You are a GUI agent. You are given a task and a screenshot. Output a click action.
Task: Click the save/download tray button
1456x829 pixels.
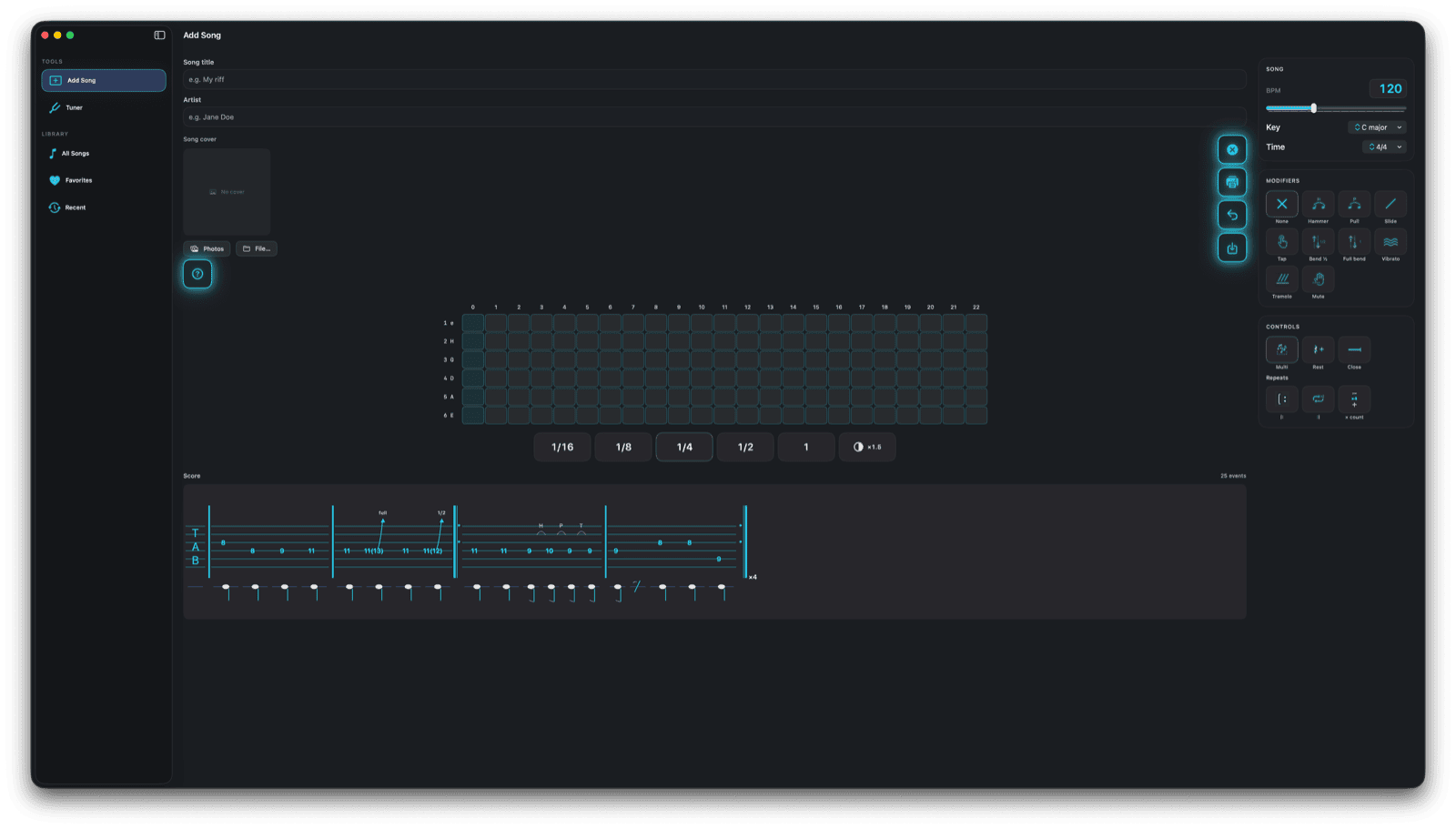(x=1232, y=248)
